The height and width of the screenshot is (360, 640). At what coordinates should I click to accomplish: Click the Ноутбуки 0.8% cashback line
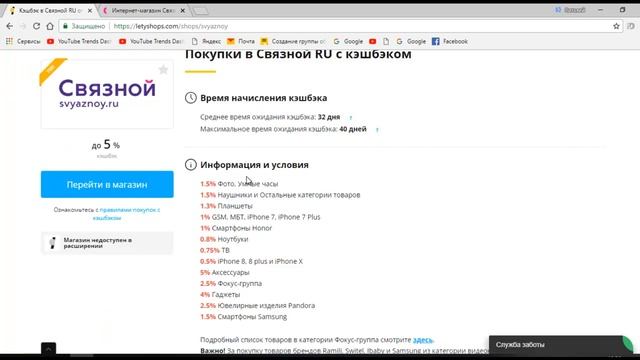(224, 239)
